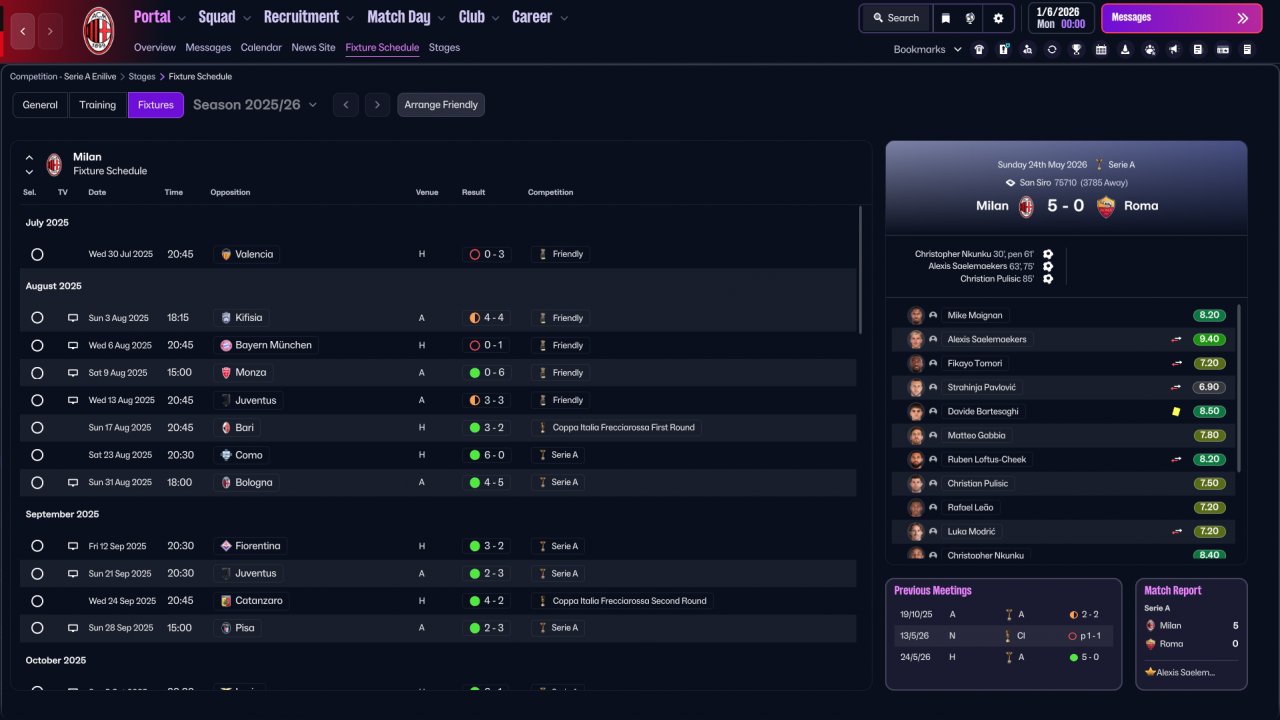Click the Arrange Friendly button
This screenshot has height=720, width=1280.
(441, 105)
